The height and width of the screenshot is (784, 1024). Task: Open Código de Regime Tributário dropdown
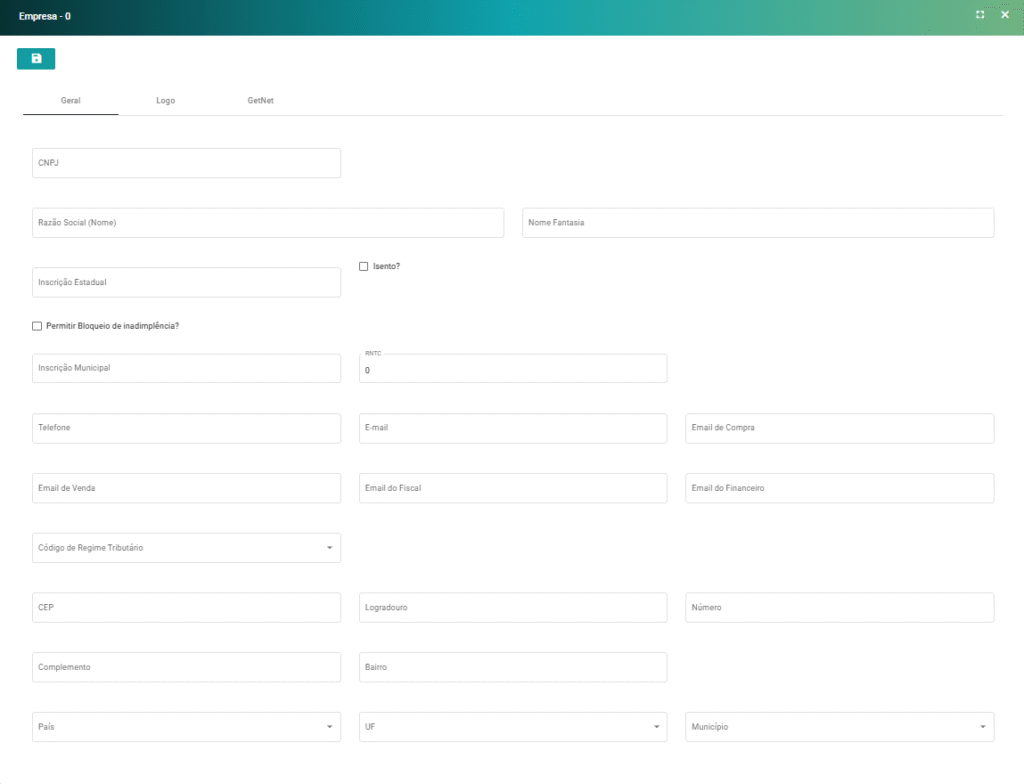tap(186, 548)
